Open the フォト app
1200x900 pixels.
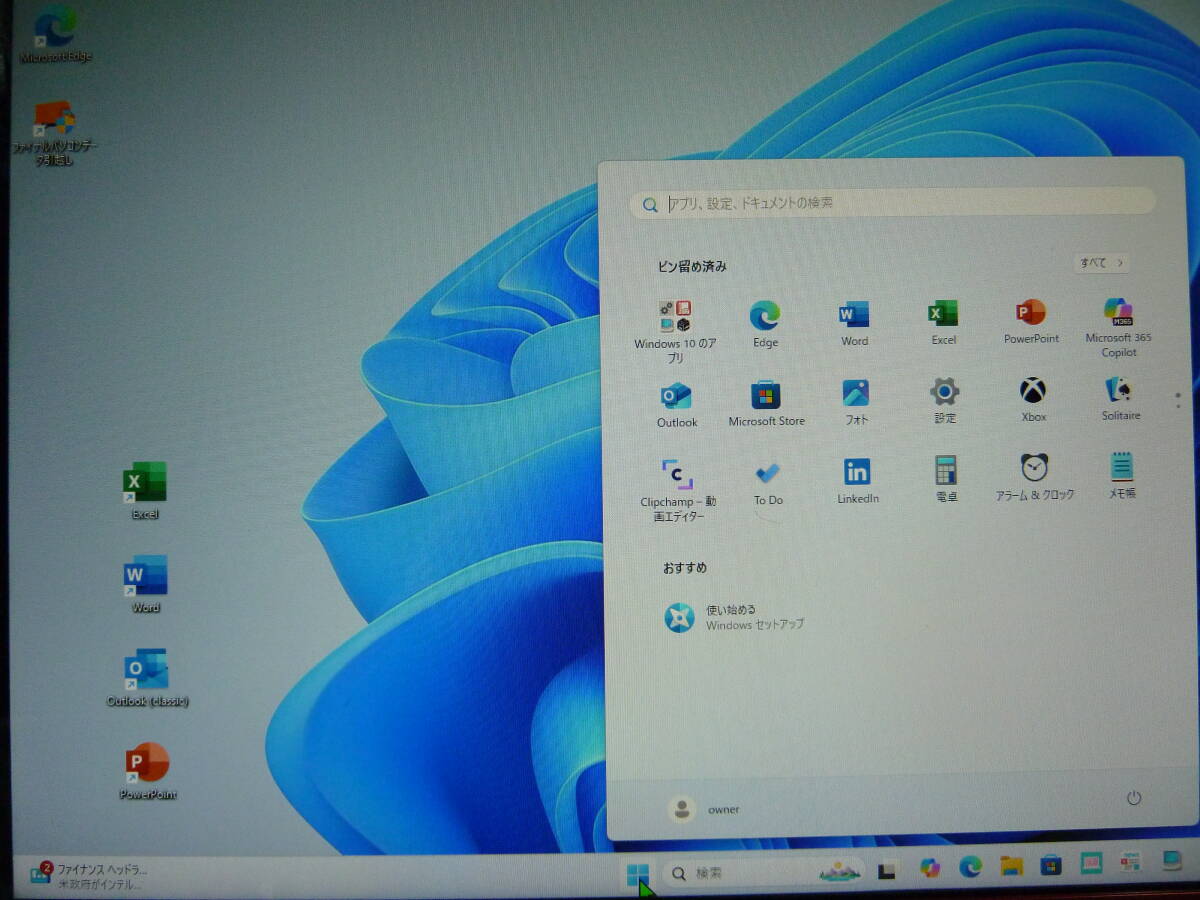pyautogui.click(x=856, y=402)
